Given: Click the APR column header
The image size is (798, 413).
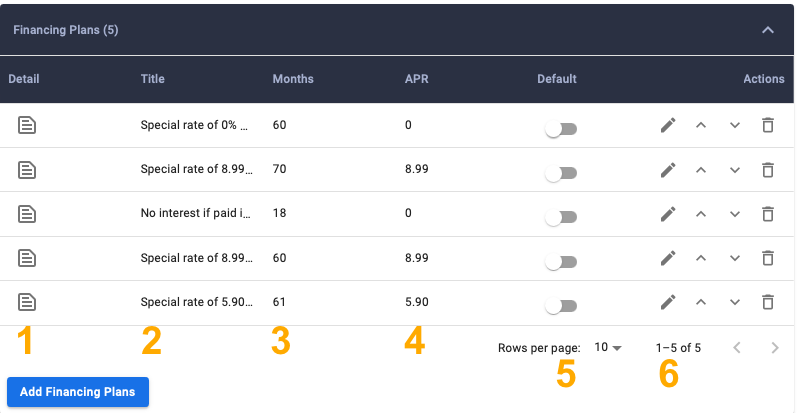Looking at the screenshot, I should point(417,79).
